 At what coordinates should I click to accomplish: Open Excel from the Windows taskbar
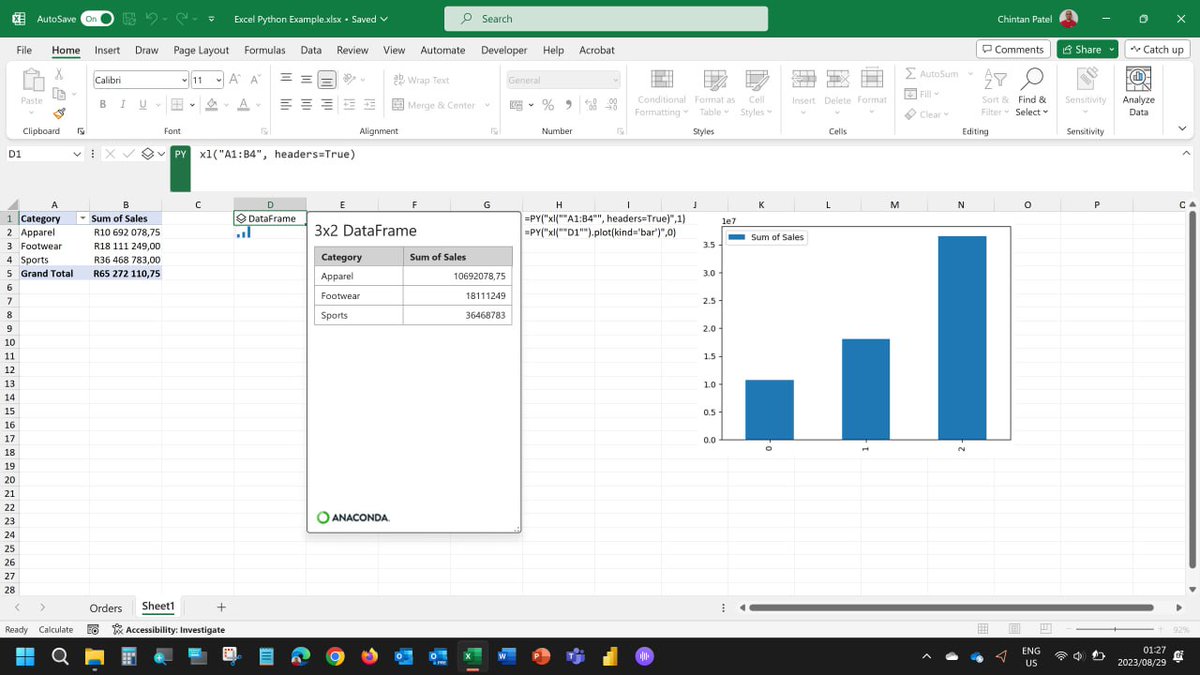[x=471, y=656]
